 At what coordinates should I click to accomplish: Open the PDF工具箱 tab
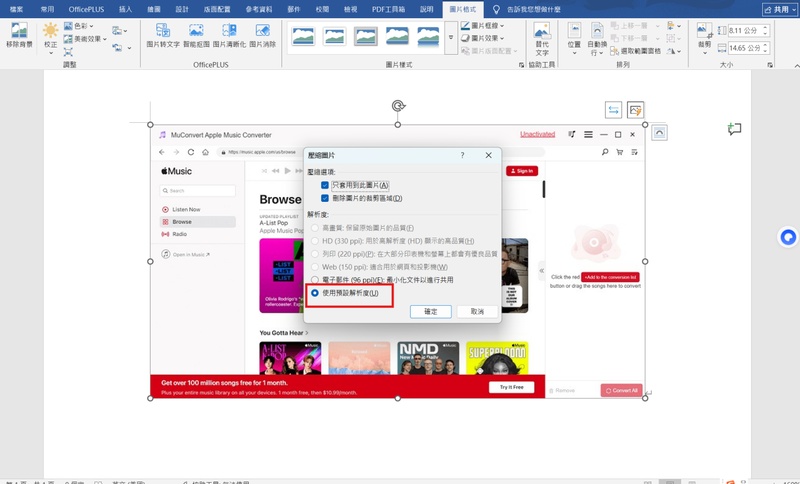pos(388,9)
